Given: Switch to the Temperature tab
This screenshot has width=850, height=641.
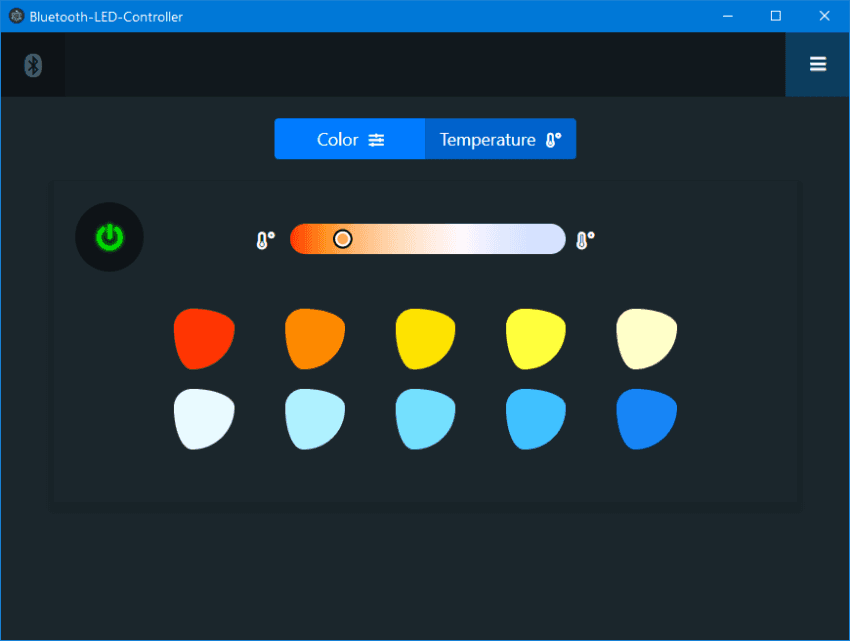Looking at the screenshot, I should pos(495,139).
